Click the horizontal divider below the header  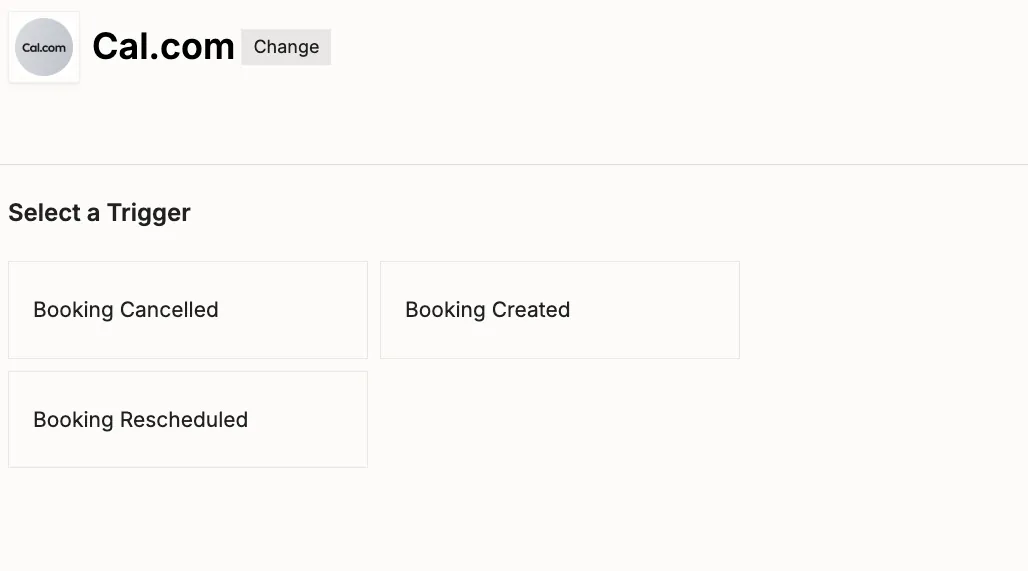click(x=514, y=164)
